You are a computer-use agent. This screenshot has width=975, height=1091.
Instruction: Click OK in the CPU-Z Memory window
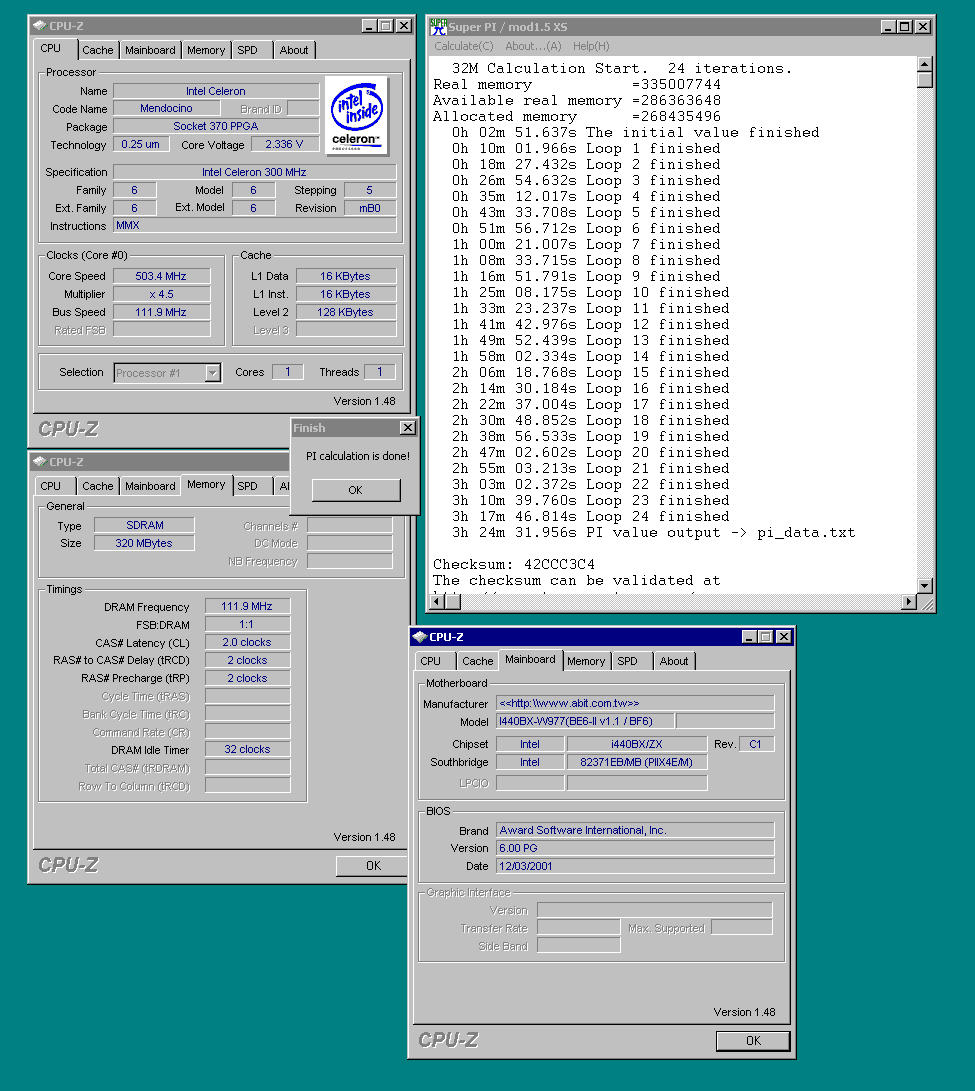[373, 866]
